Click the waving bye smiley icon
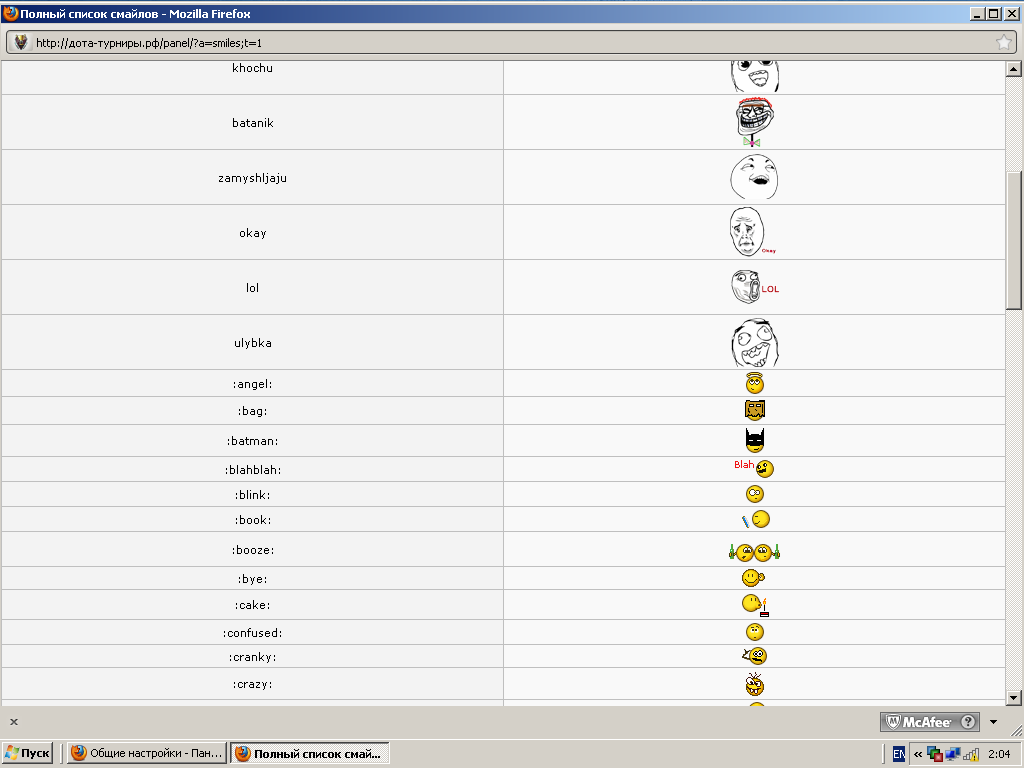 point(753,578)
